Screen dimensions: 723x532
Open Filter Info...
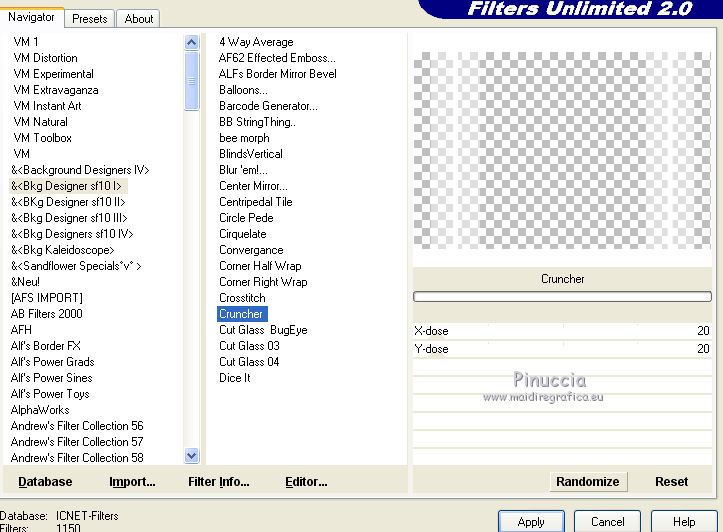[219, 482]
